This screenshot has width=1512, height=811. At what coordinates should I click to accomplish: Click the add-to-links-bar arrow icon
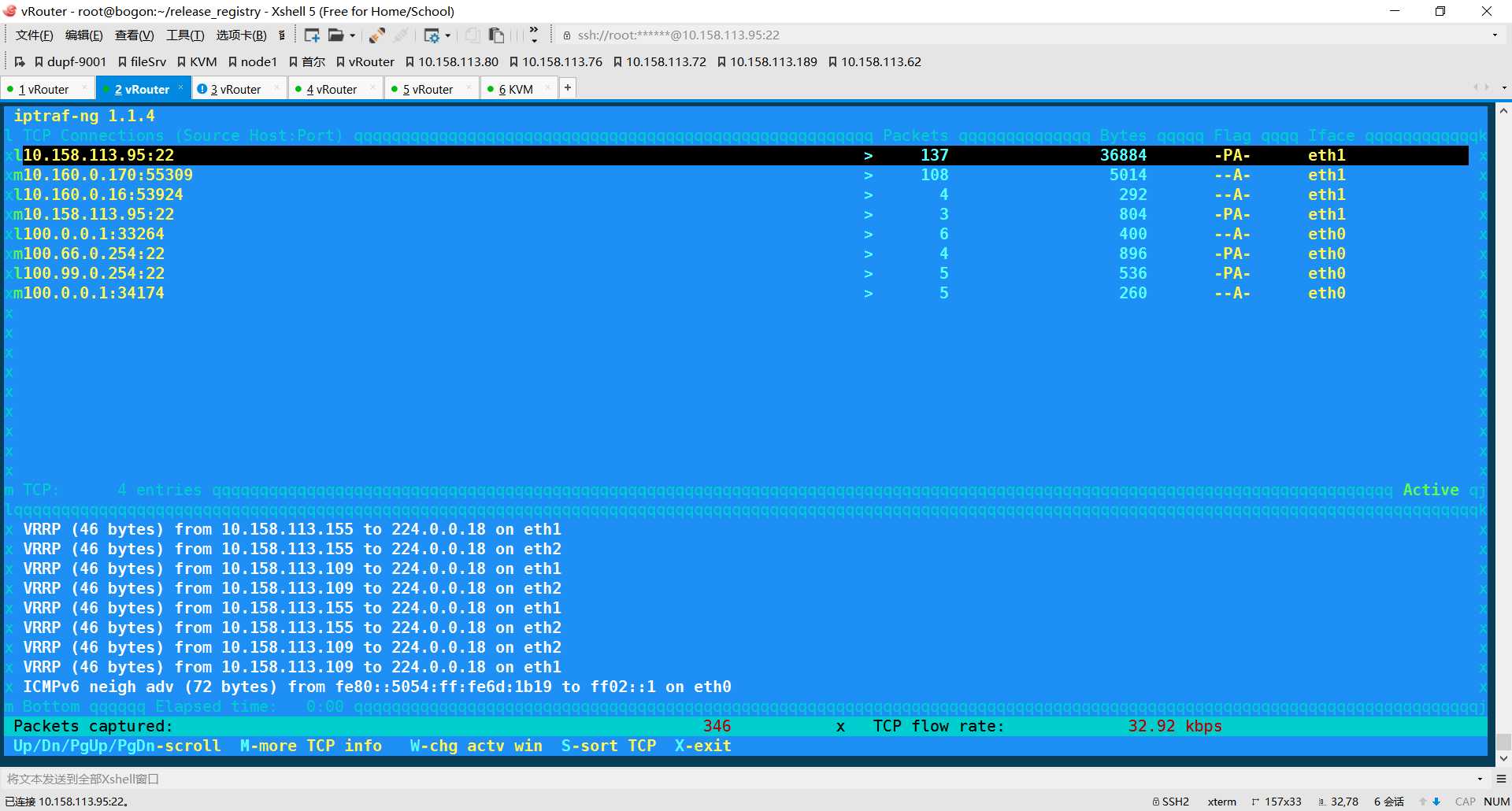coord(20,61)
